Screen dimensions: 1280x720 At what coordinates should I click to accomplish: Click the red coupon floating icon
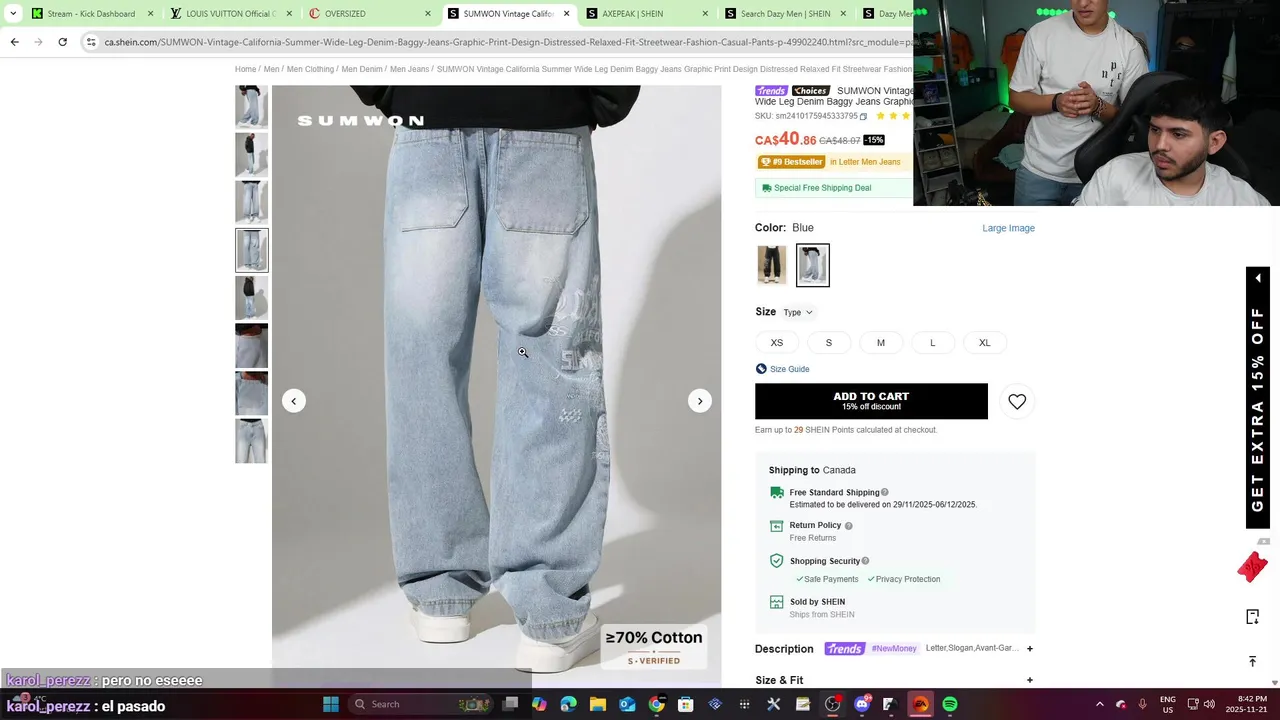click(x=1252, y=566)
